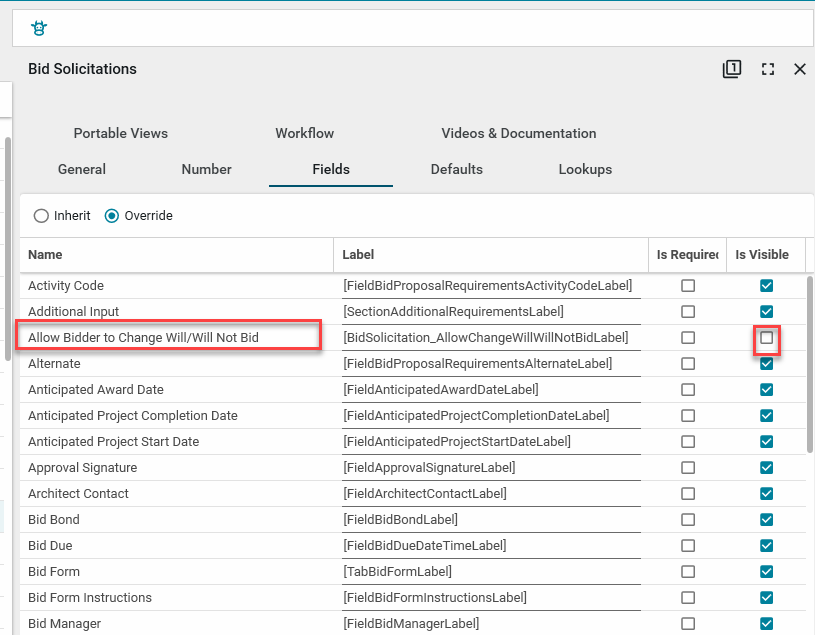815x635 pixels.
Task: Click the cow logo icon at top
Action: point(39,28)
